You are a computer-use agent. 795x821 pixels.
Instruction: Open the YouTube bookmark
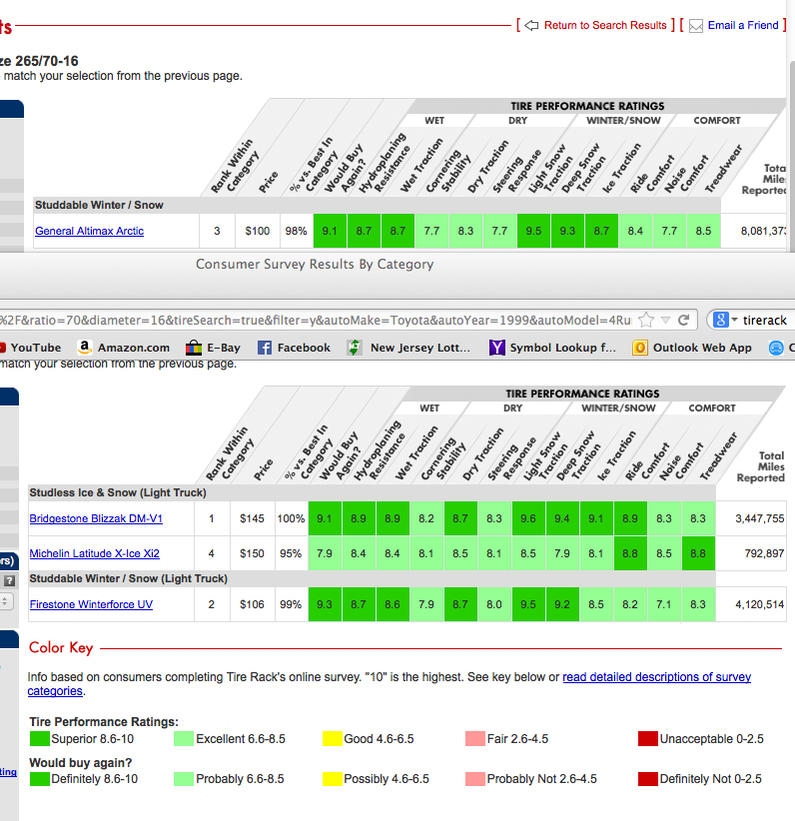30,348
